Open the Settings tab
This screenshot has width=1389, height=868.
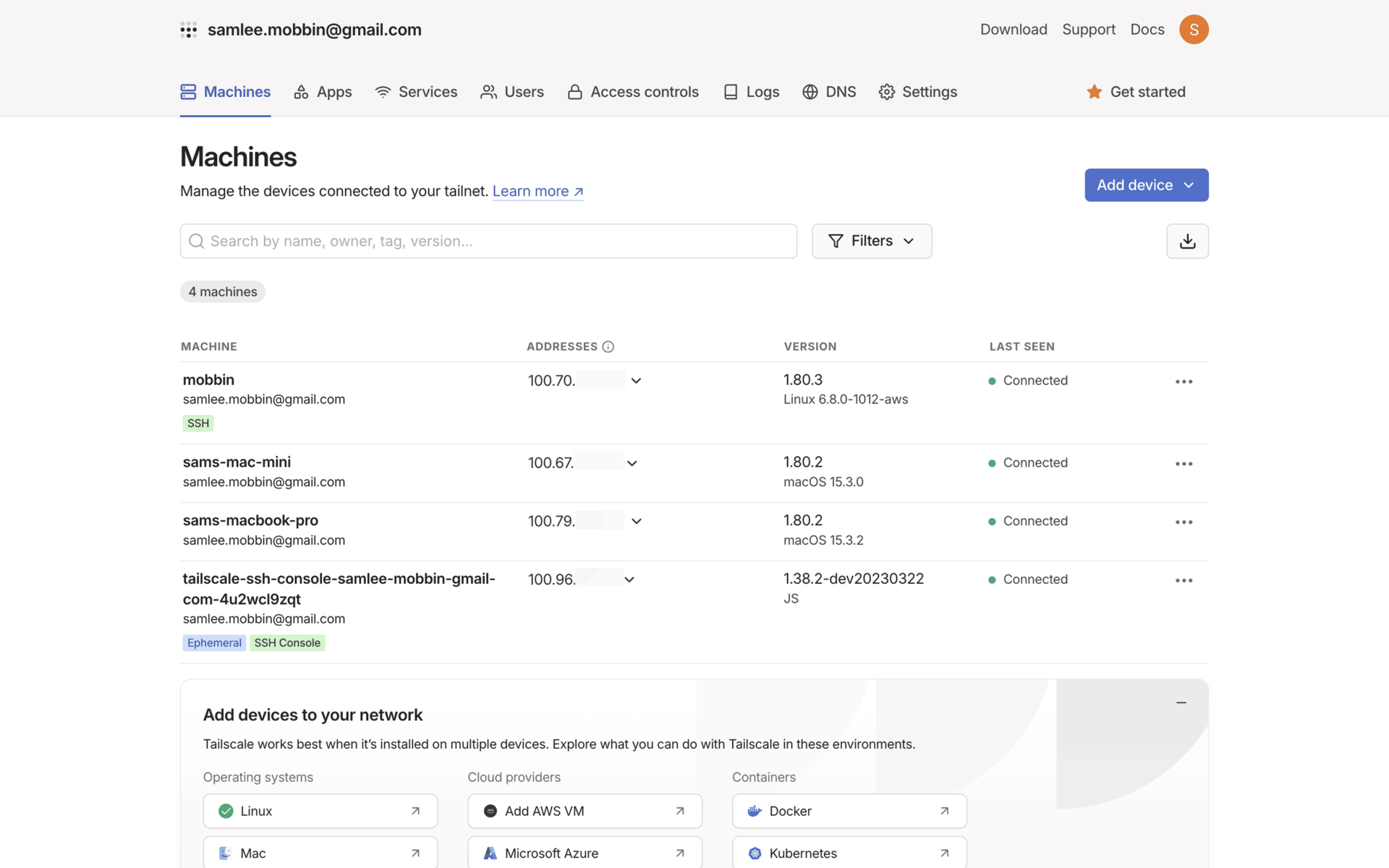point(918,92)
